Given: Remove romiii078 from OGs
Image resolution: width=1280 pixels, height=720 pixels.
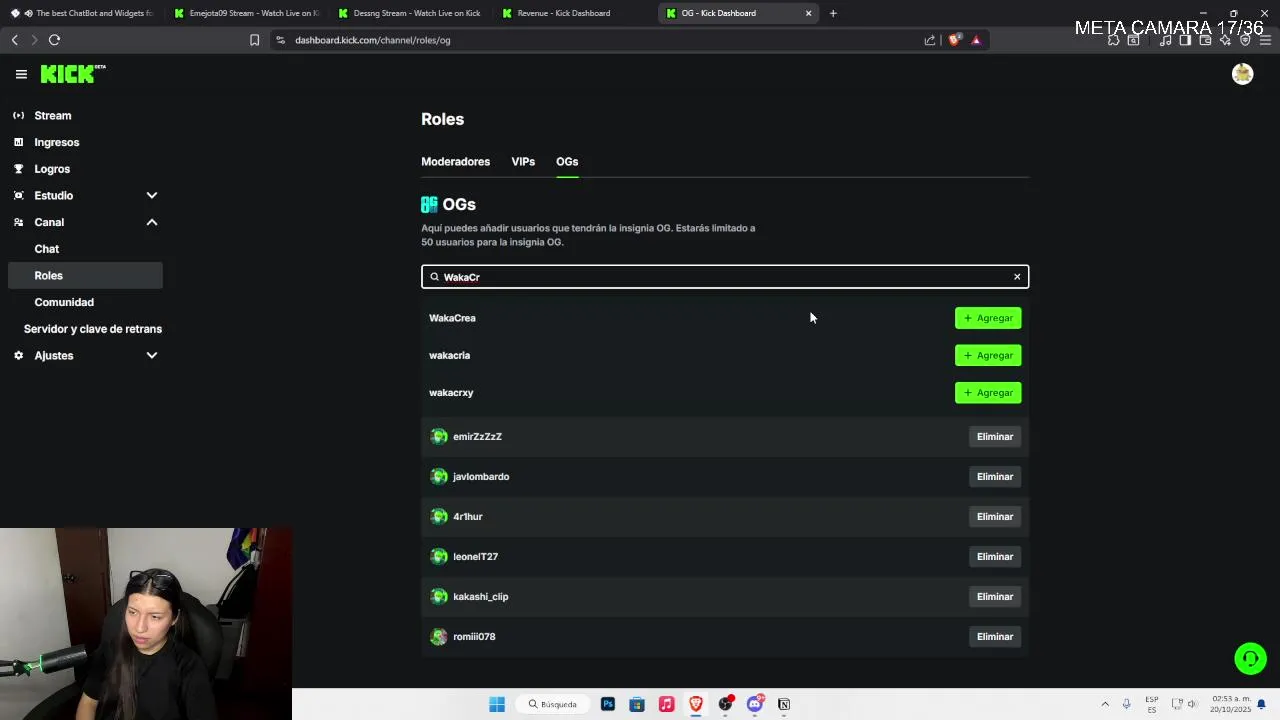Looking at the screenshot, I should tap(995, 637).
